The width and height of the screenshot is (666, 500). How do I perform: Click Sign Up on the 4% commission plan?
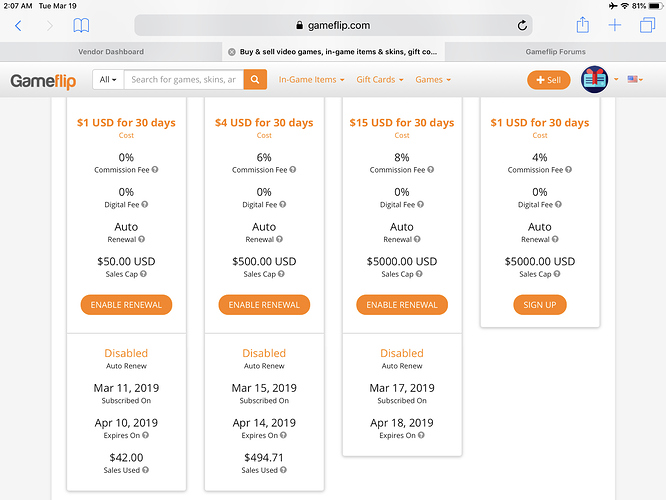[x=539, y=305]
